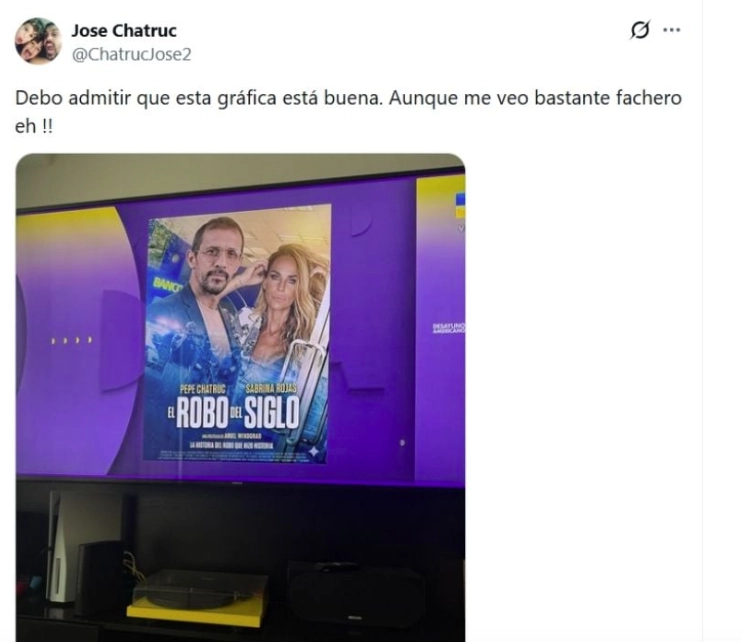The width and height of the screenshot is (741, 642).
Task: Open the Jose Chatruc display name link
Action: [x=124, y=31]
